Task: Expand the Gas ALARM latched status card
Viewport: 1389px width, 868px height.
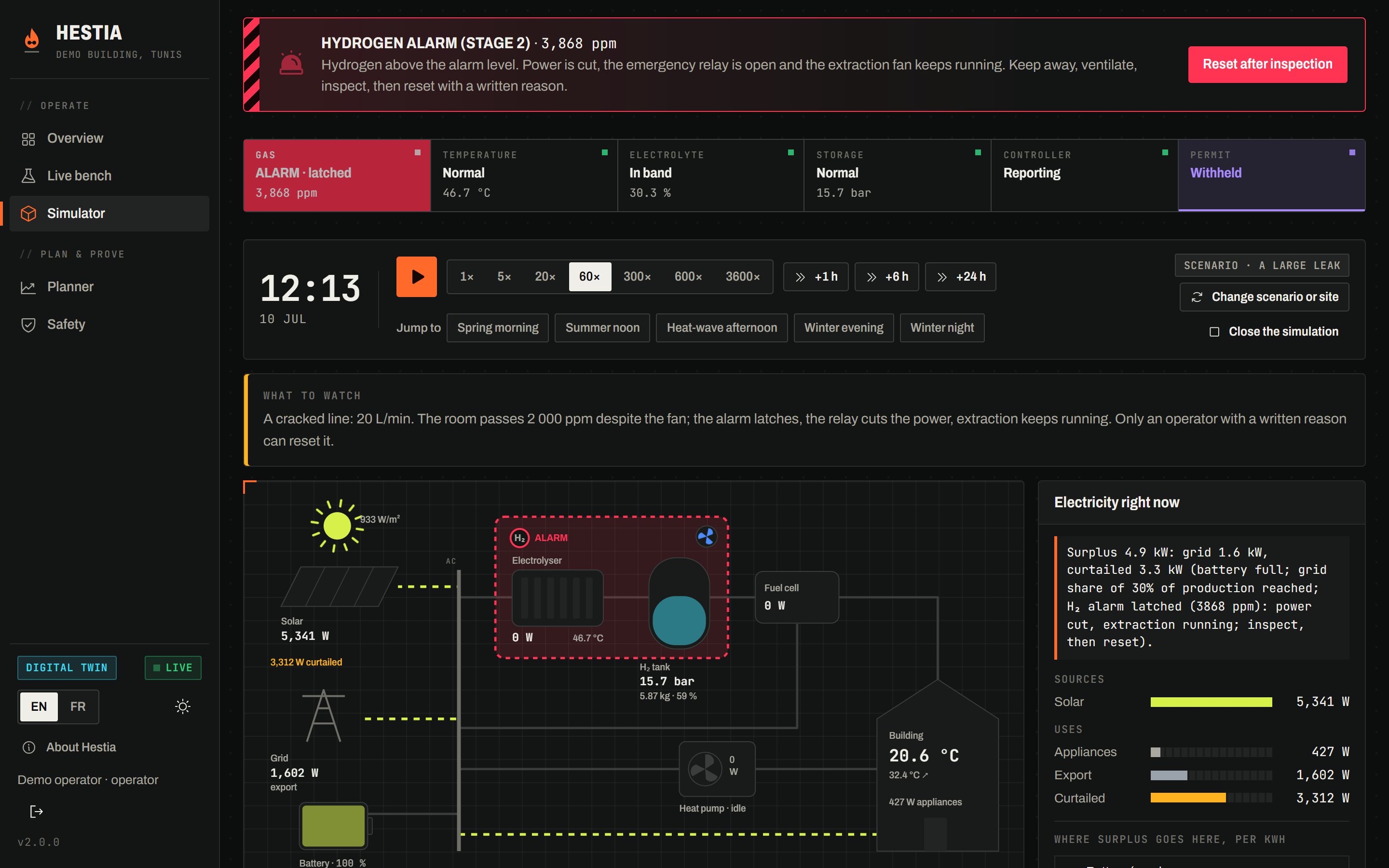Action: [x=337, y=175]
